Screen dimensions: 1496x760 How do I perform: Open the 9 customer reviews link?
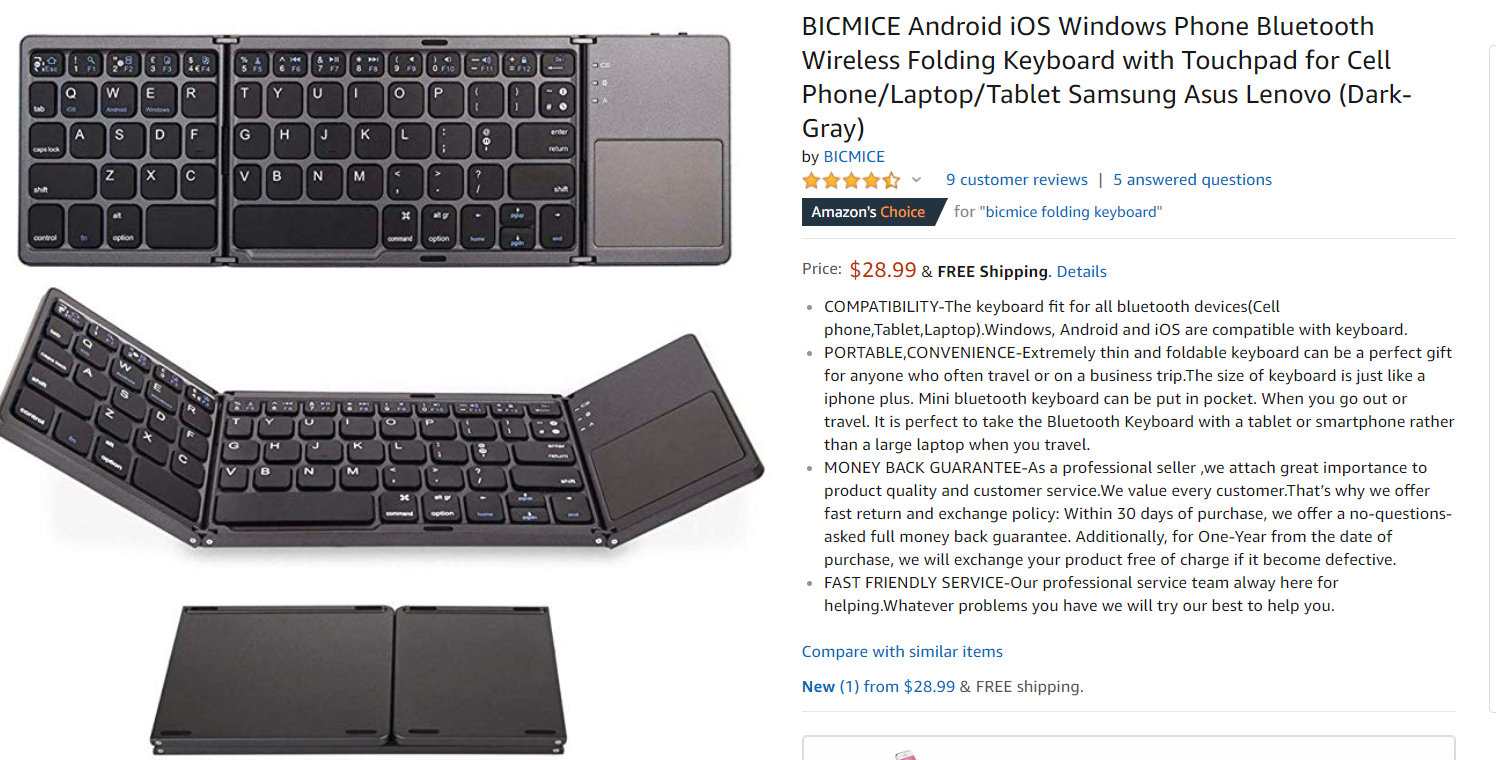click(1017, 180)
